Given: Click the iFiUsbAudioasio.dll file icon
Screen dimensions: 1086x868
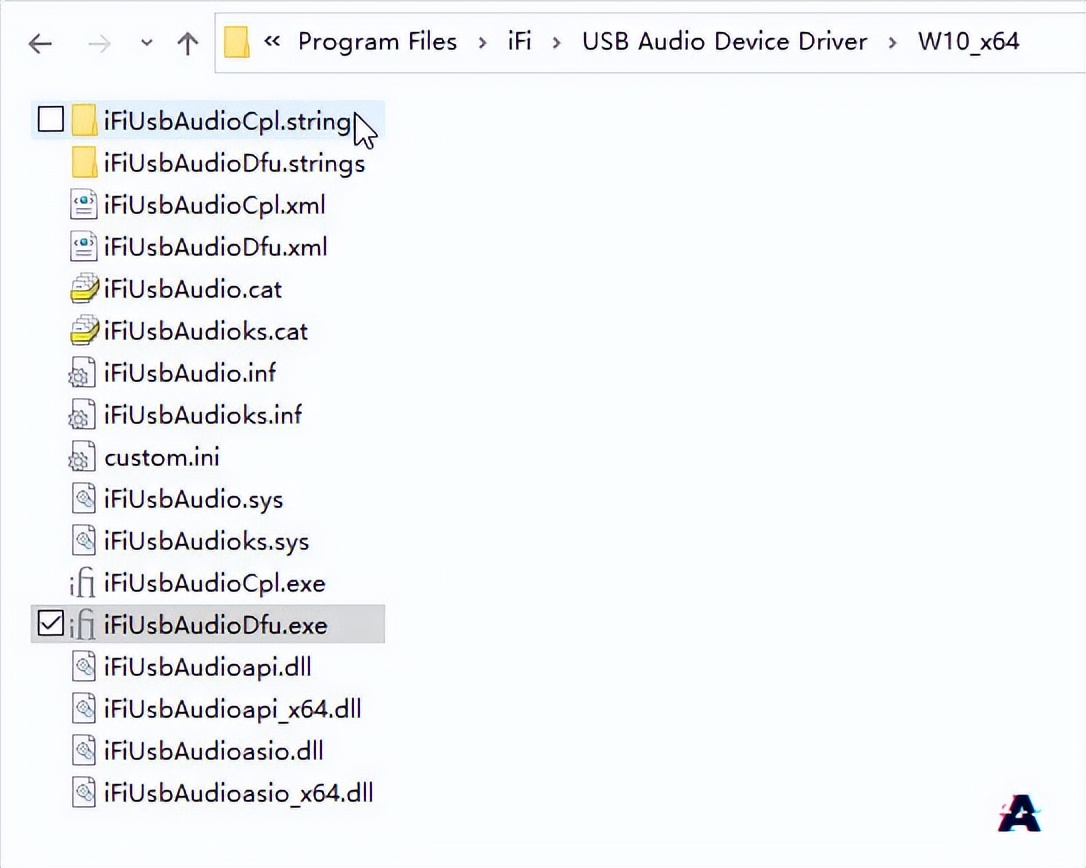Looking at the screenshot, I should 84,751.
